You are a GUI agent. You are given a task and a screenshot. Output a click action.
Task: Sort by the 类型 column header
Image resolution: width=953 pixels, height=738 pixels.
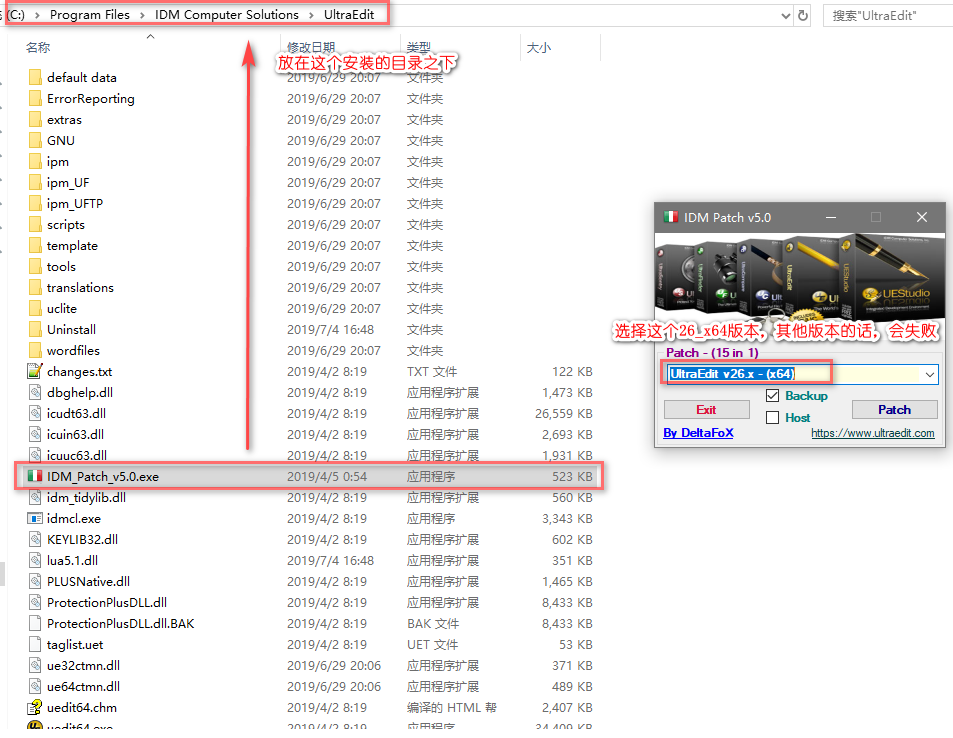[419, 47]
